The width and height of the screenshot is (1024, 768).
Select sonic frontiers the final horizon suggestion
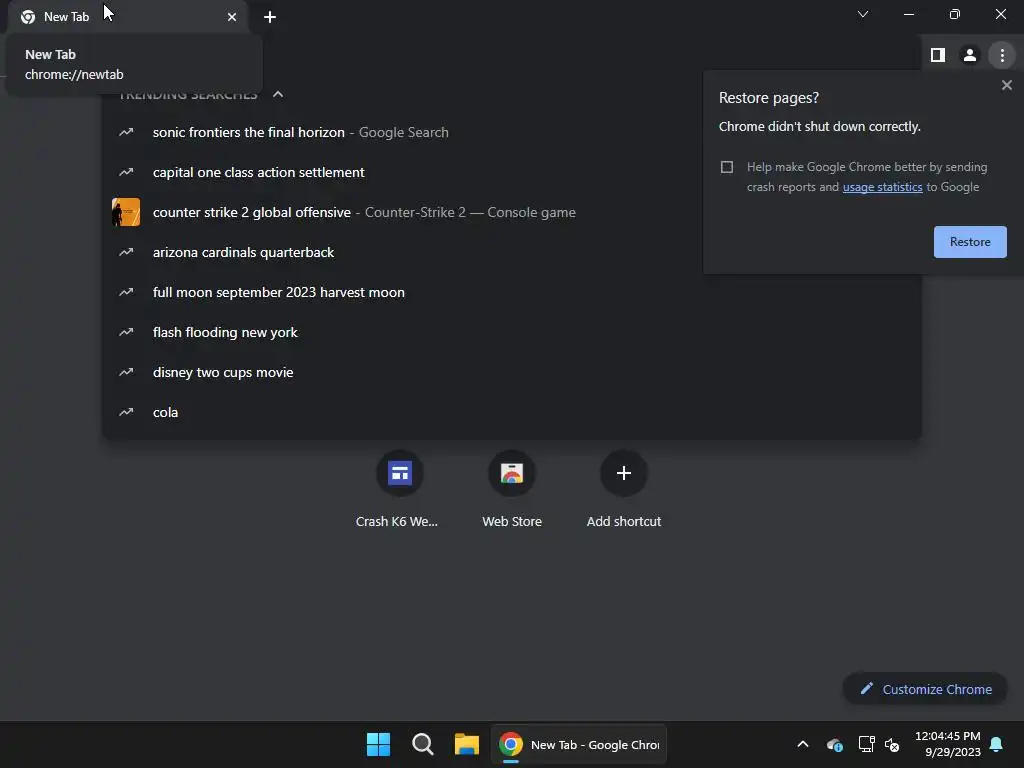[511, 133]
